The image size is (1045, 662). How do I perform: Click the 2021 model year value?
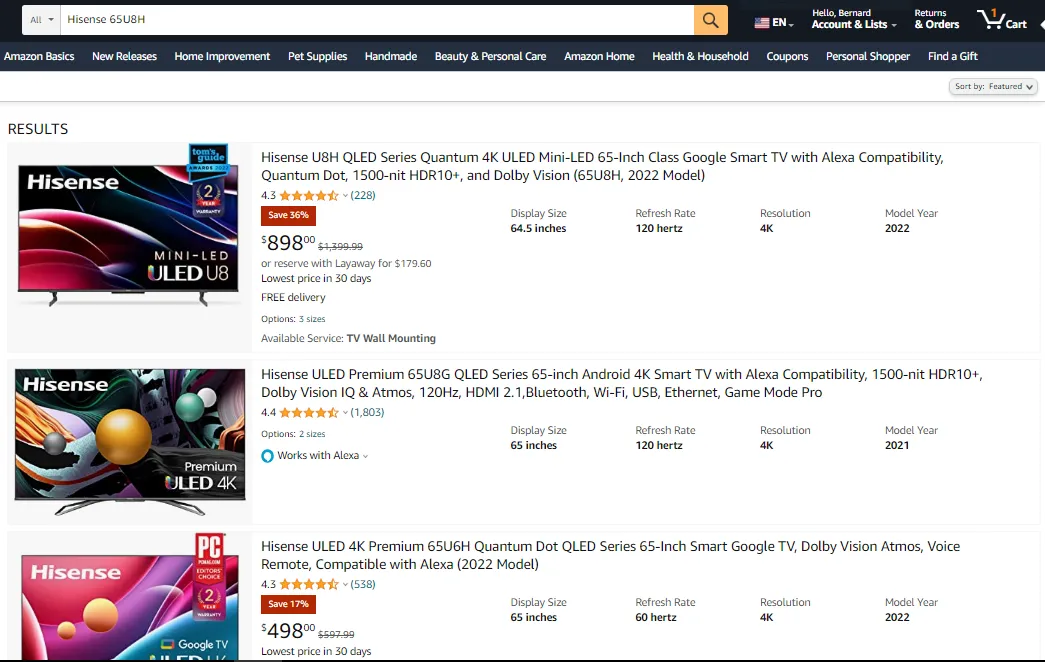tap(896, 446)
